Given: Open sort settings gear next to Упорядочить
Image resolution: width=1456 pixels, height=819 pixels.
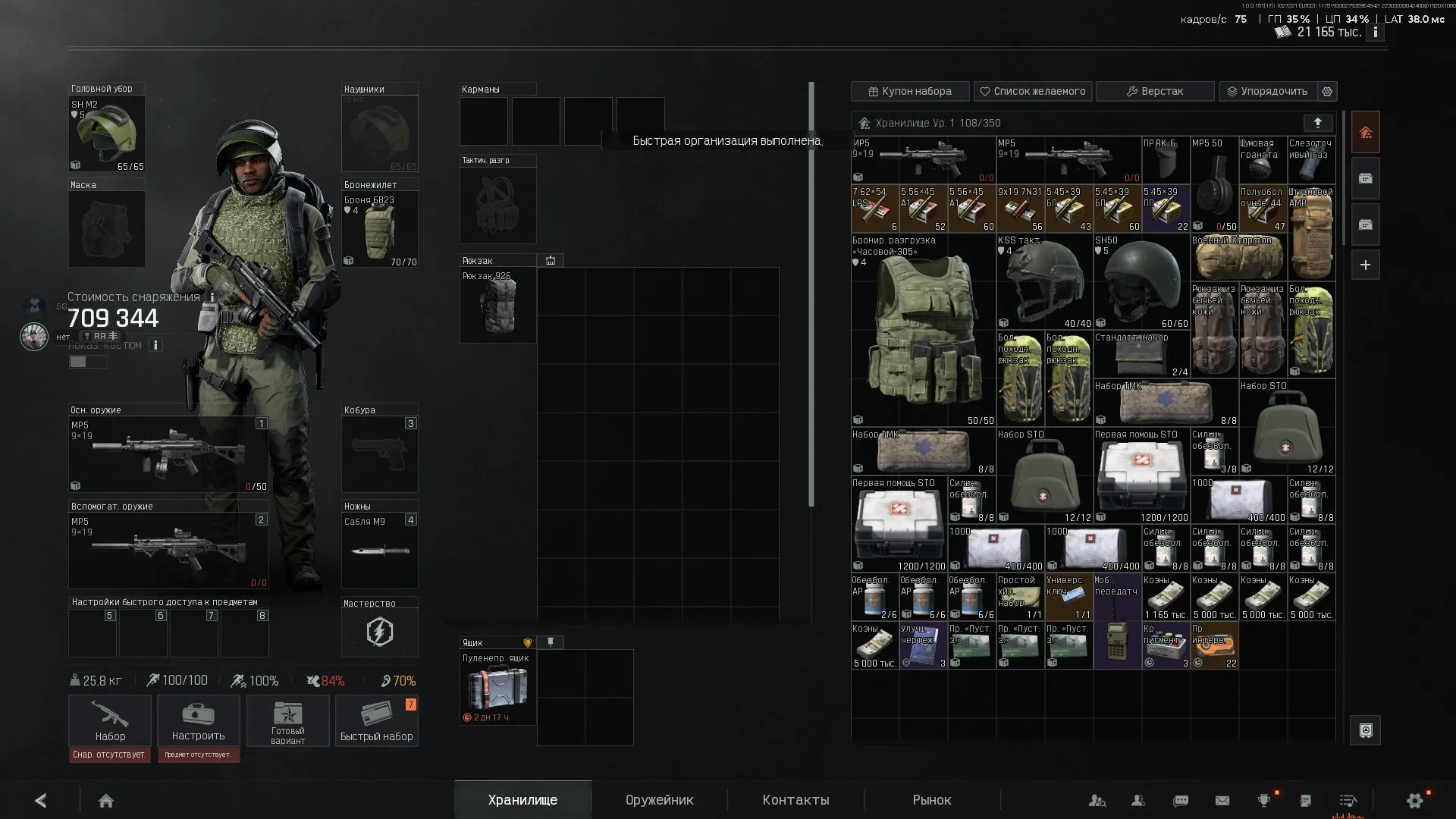Looking at the screenshot, I should point(1327,91).
